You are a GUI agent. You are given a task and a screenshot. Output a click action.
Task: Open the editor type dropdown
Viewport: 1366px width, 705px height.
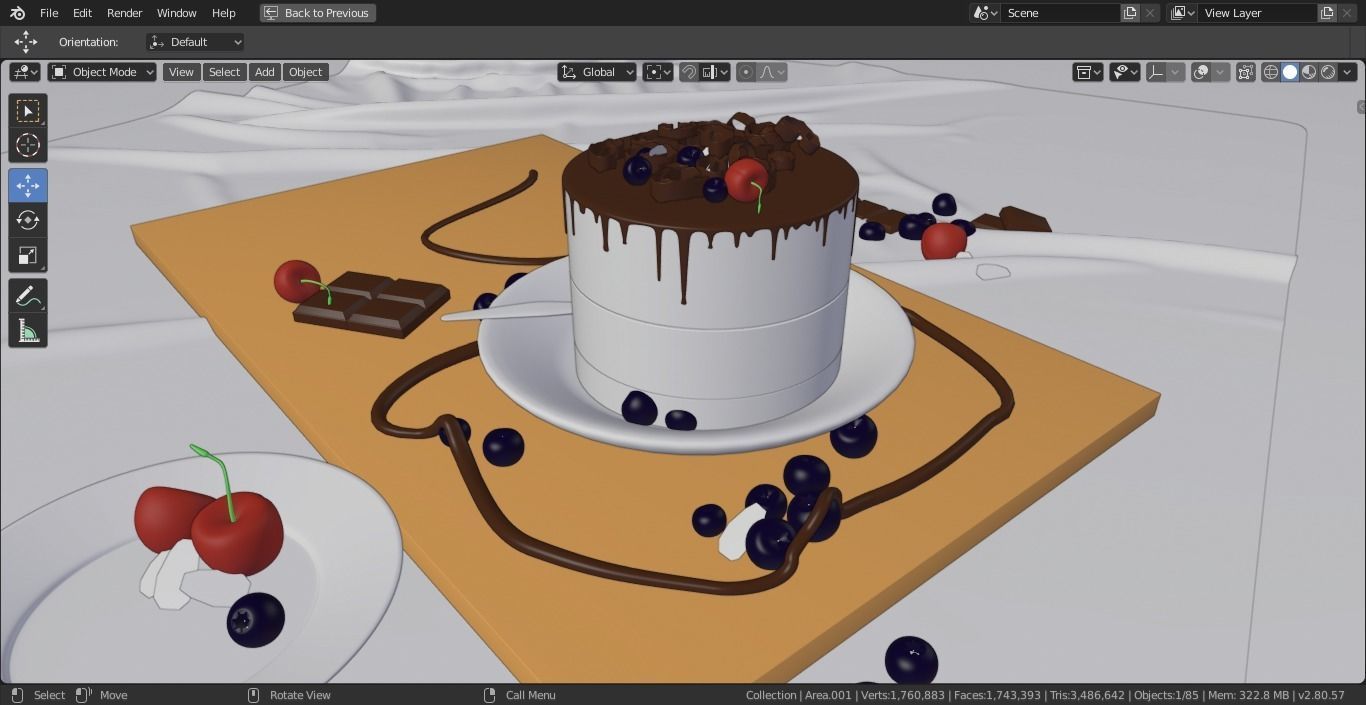(25, 72)
